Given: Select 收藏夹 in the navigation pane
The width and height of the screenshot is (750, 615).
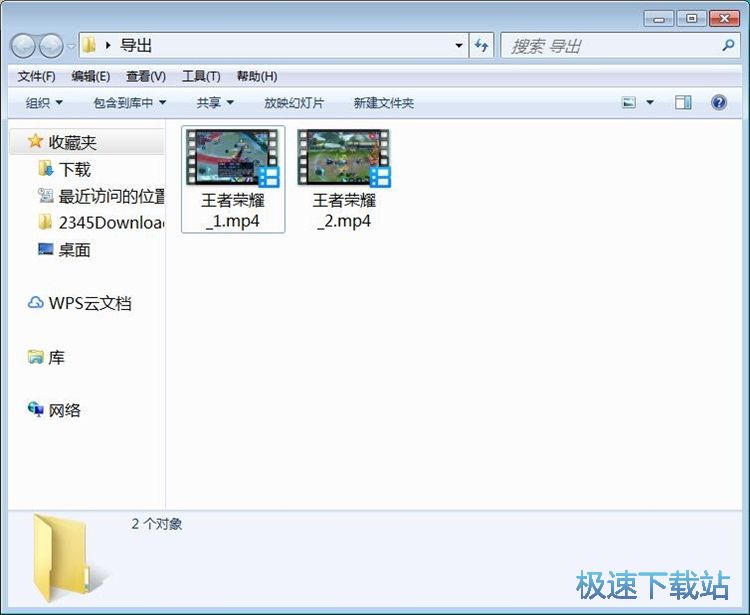Looking at the screenshot, I should pos(87,142).
